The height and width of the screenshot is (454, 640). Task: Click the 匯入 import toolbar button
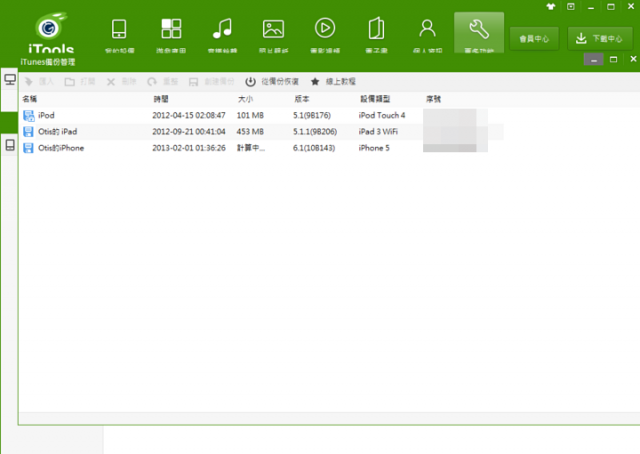39,82
